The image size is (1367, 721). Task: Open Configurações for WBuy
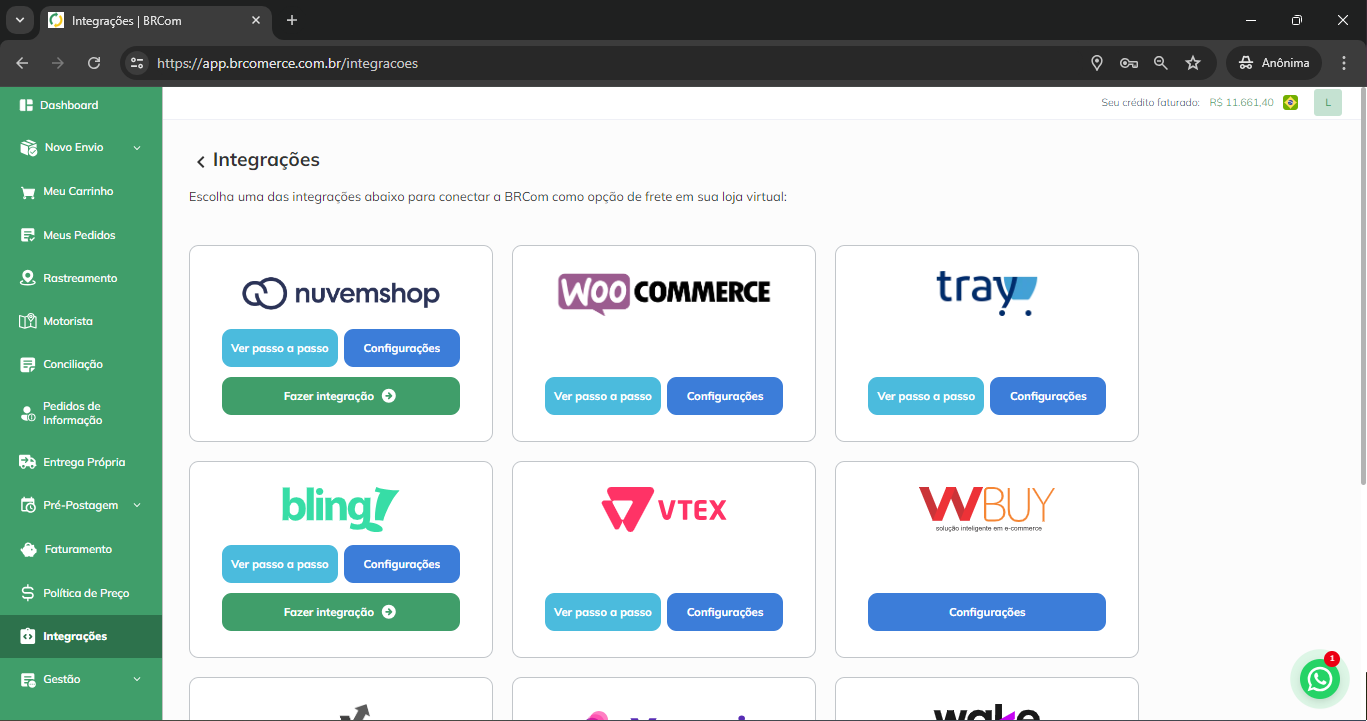986,612
